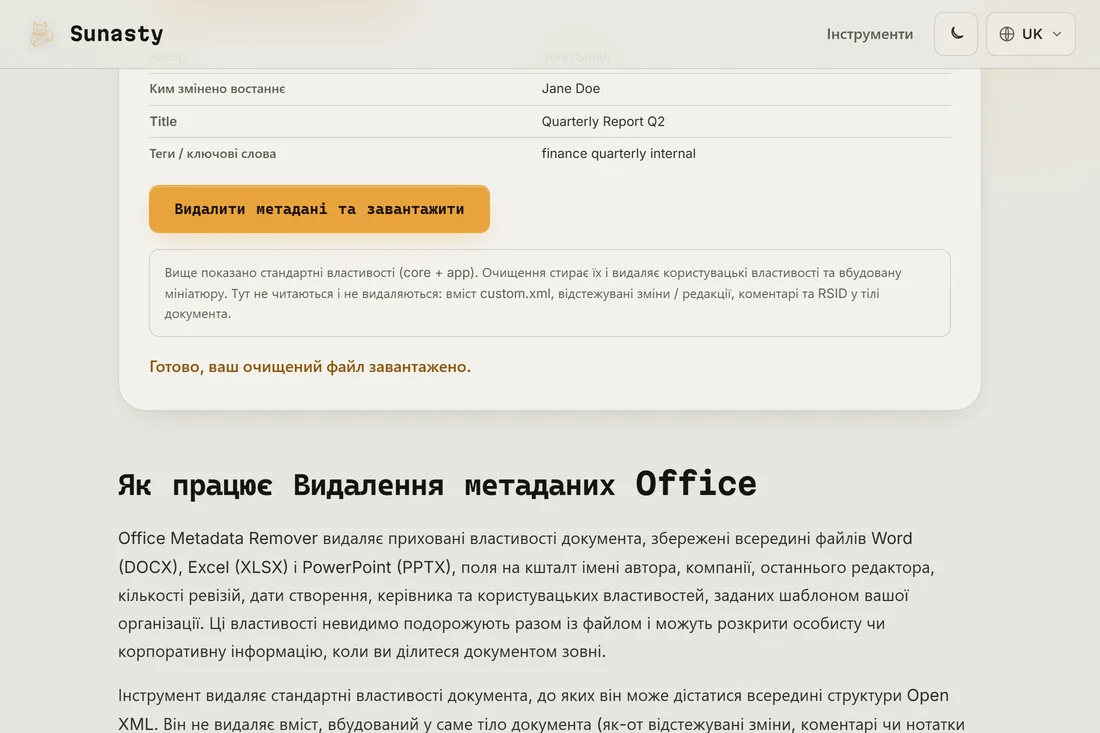Click the info note about custom.xml
Image resolution: width=1100 pixels, height=733 pixels.
[549, 293]
